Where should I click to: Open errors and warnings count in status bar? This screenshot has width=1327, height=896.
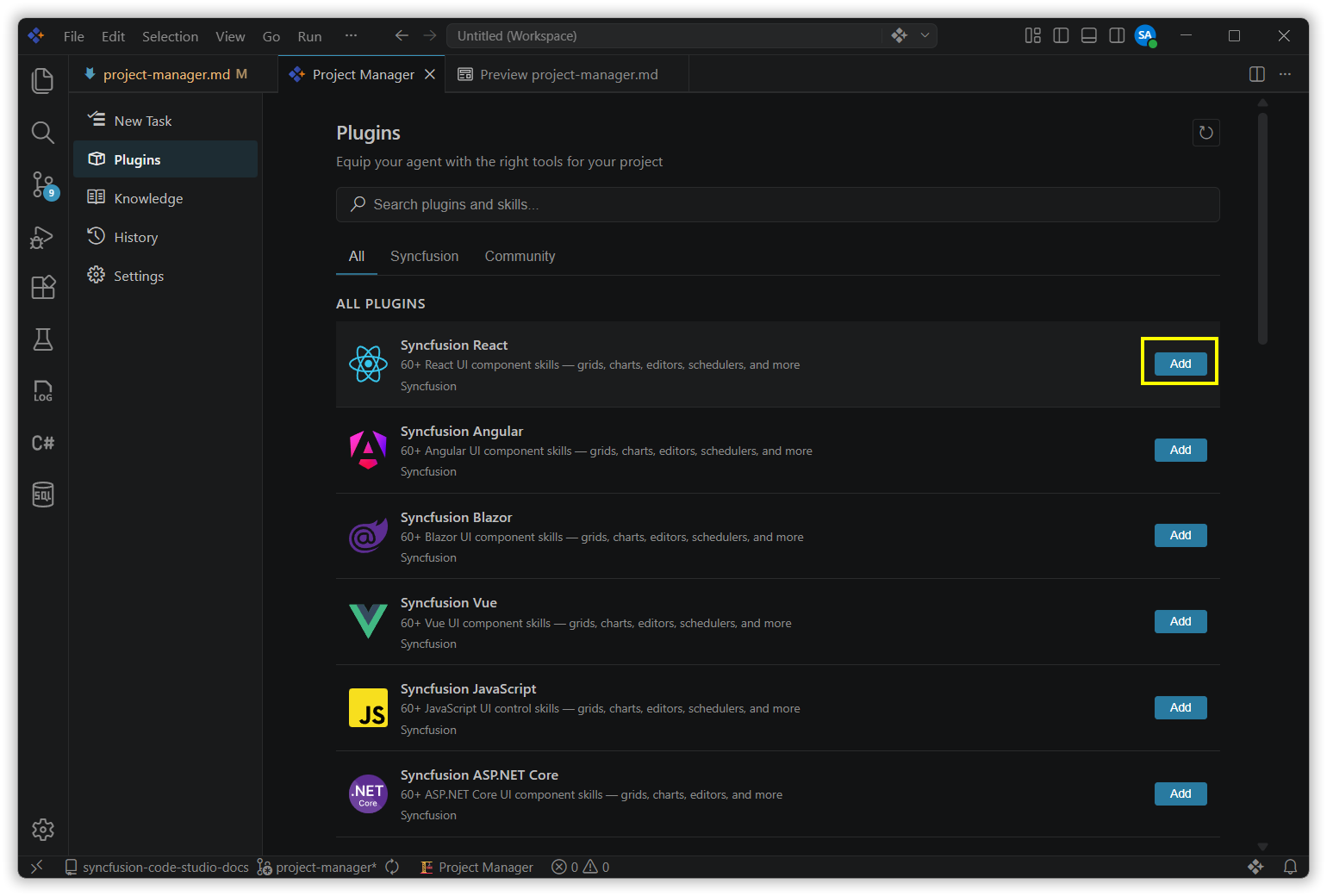[x=580, y=867]
